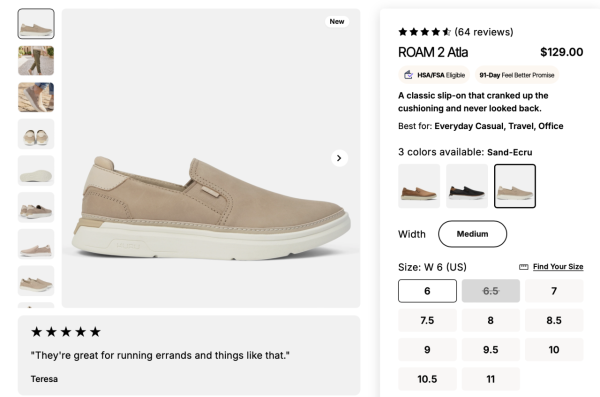The image size is (600, 397).
Task: Click the star rating above product title
Action: pyautogui.click(x=424, y=32)
